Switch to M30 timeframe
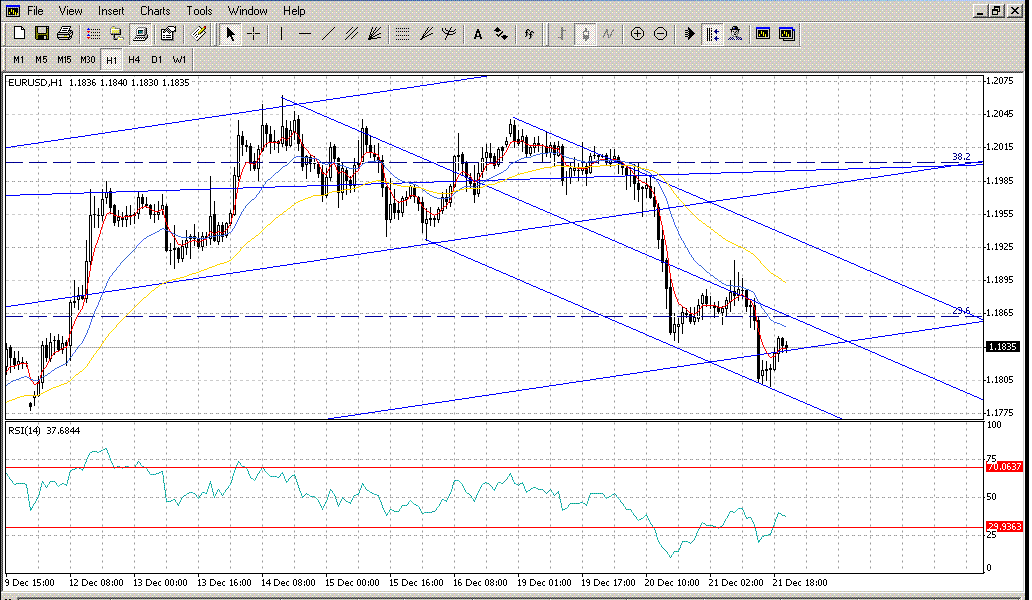This screenshot has height=600, width=1032. tap(88, 59)
